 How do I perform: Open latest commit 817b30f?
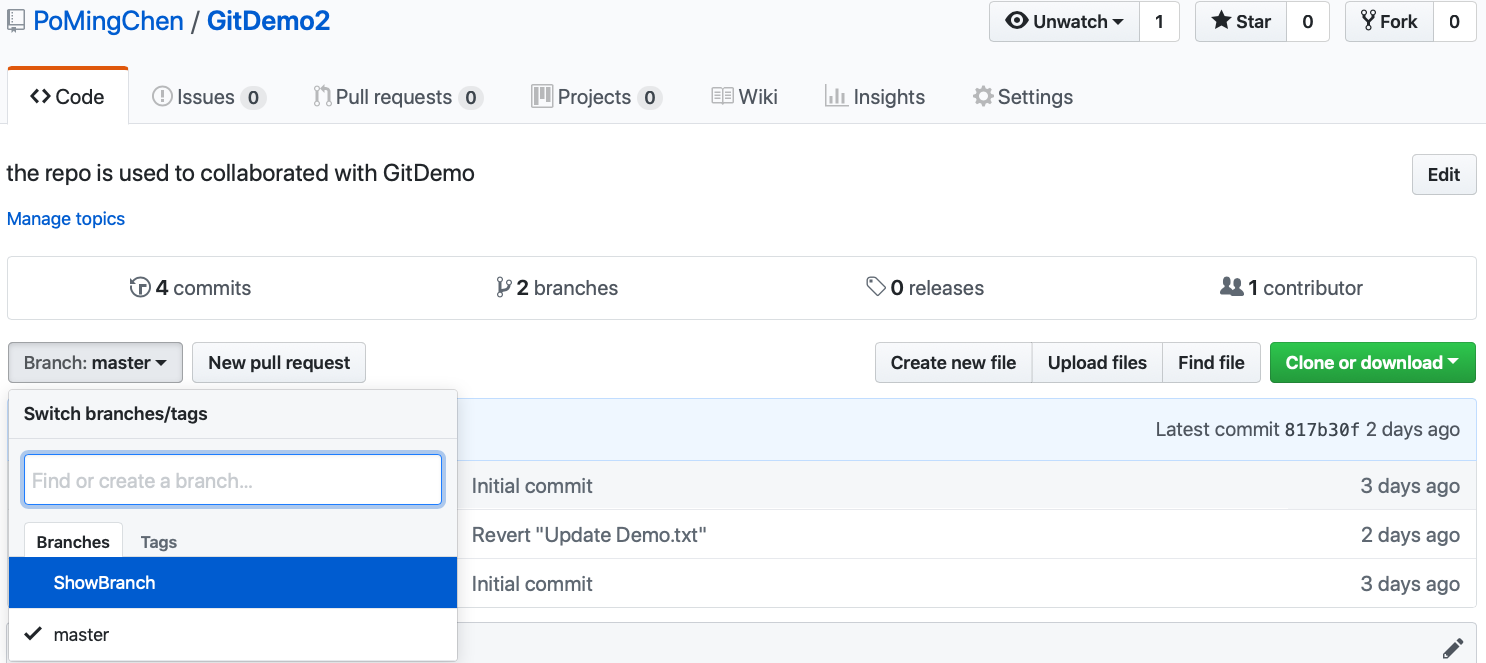coord(1321,430)
